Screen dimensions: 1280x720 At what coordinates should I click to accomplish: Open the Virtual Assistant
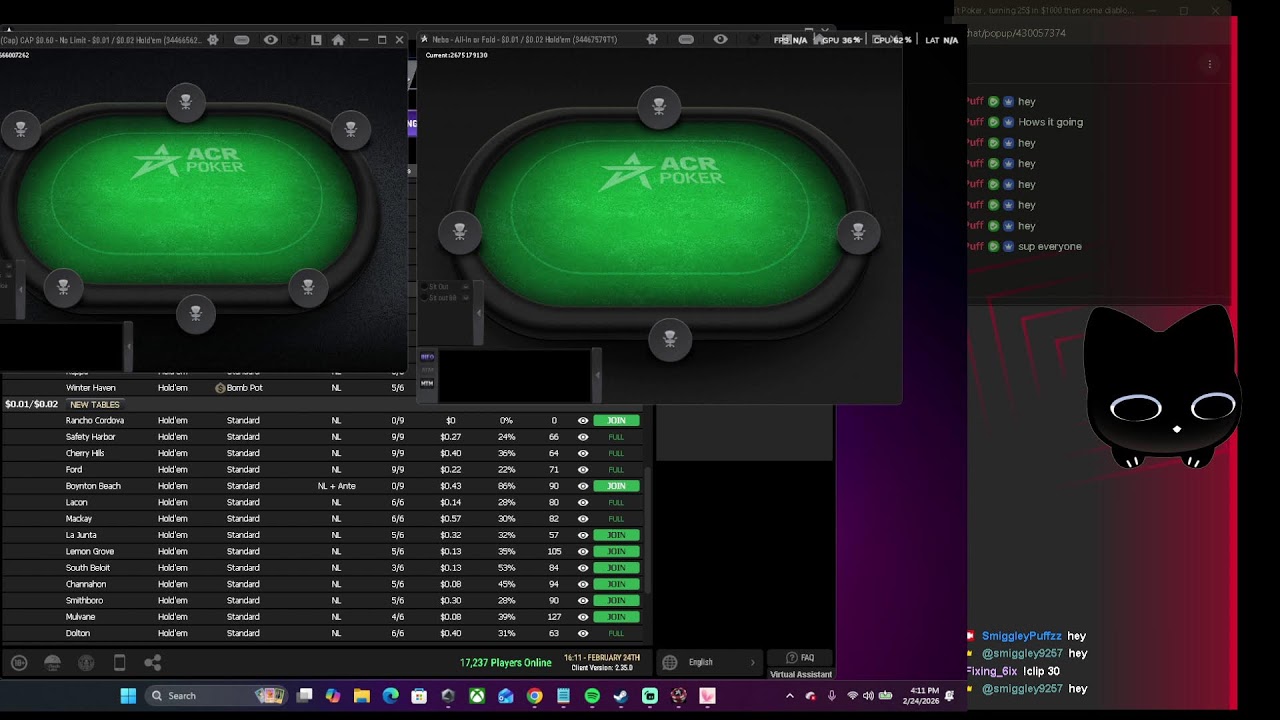(x=800, y=675)
